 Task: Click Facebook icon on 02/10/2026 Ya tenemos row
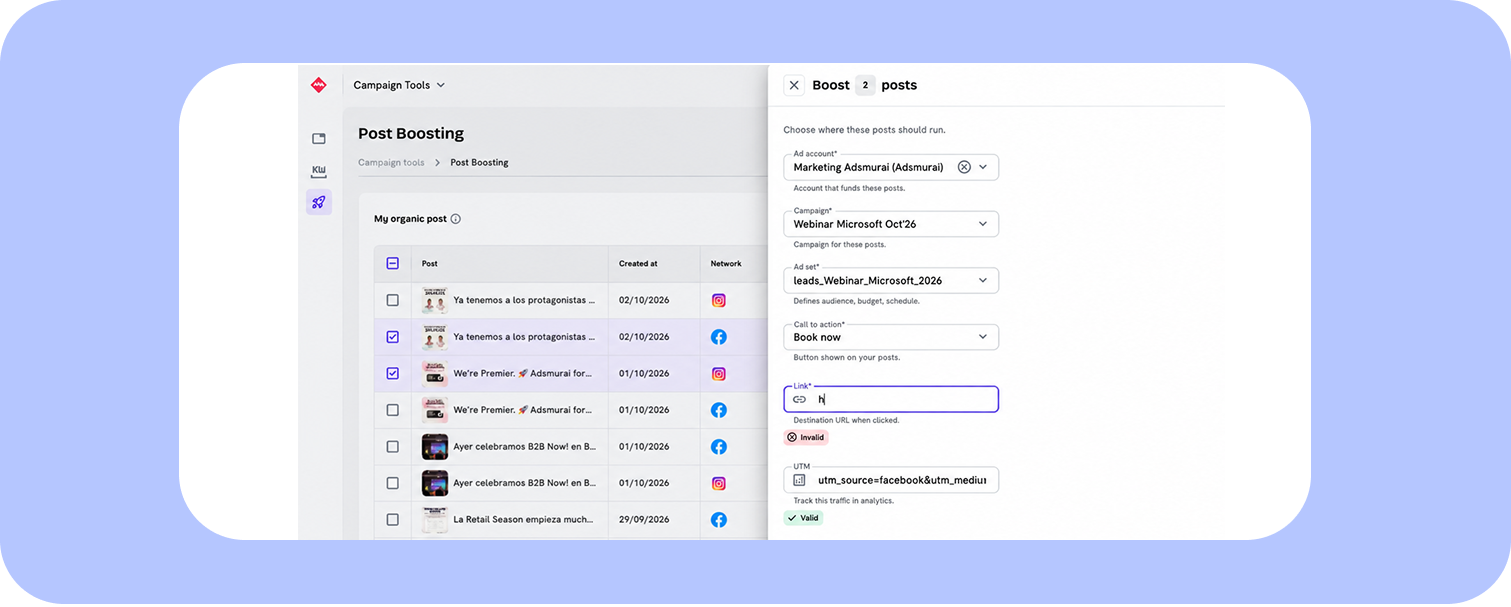pos(718,337)
